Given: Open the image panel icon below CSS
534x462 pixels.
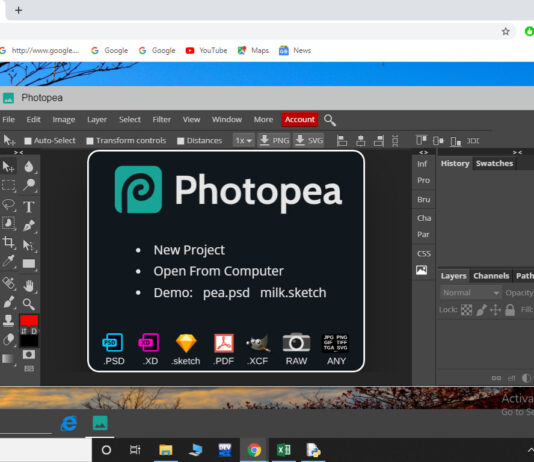Looking at the screenshot, I should pyautogui.click(x=422, y=270).
